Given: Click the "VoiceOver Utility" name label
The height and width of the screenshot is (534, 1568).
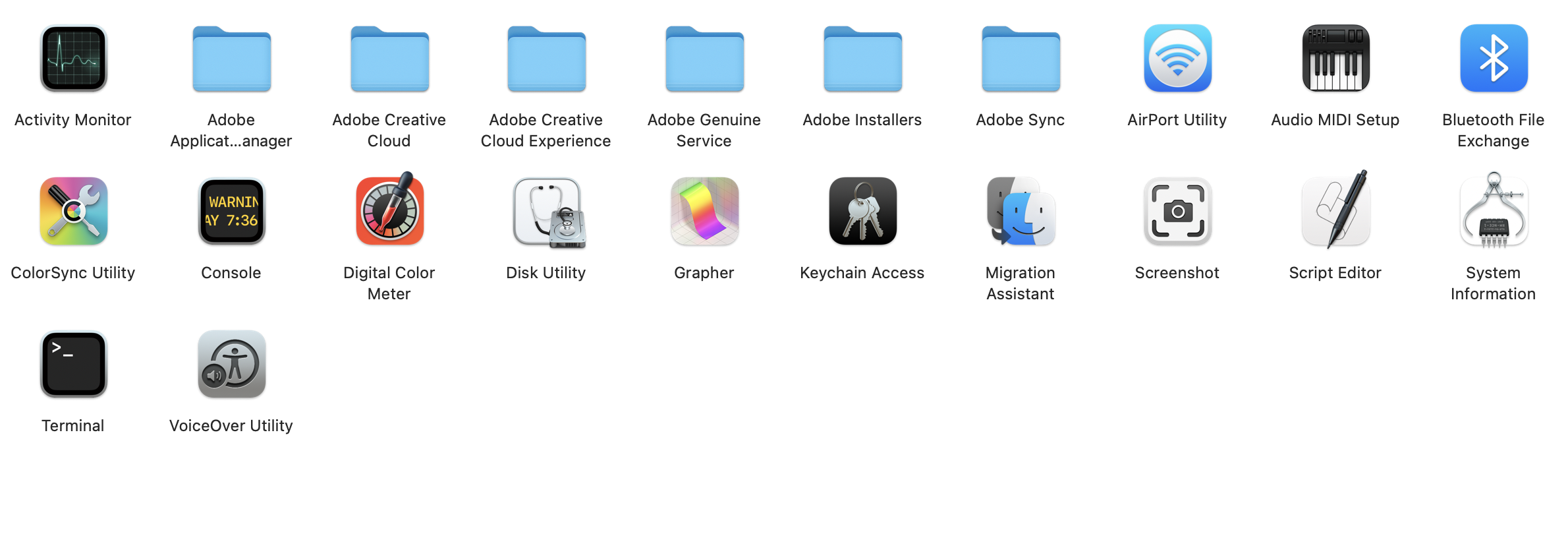Looking at the screenshot, I should coord(231,426).
